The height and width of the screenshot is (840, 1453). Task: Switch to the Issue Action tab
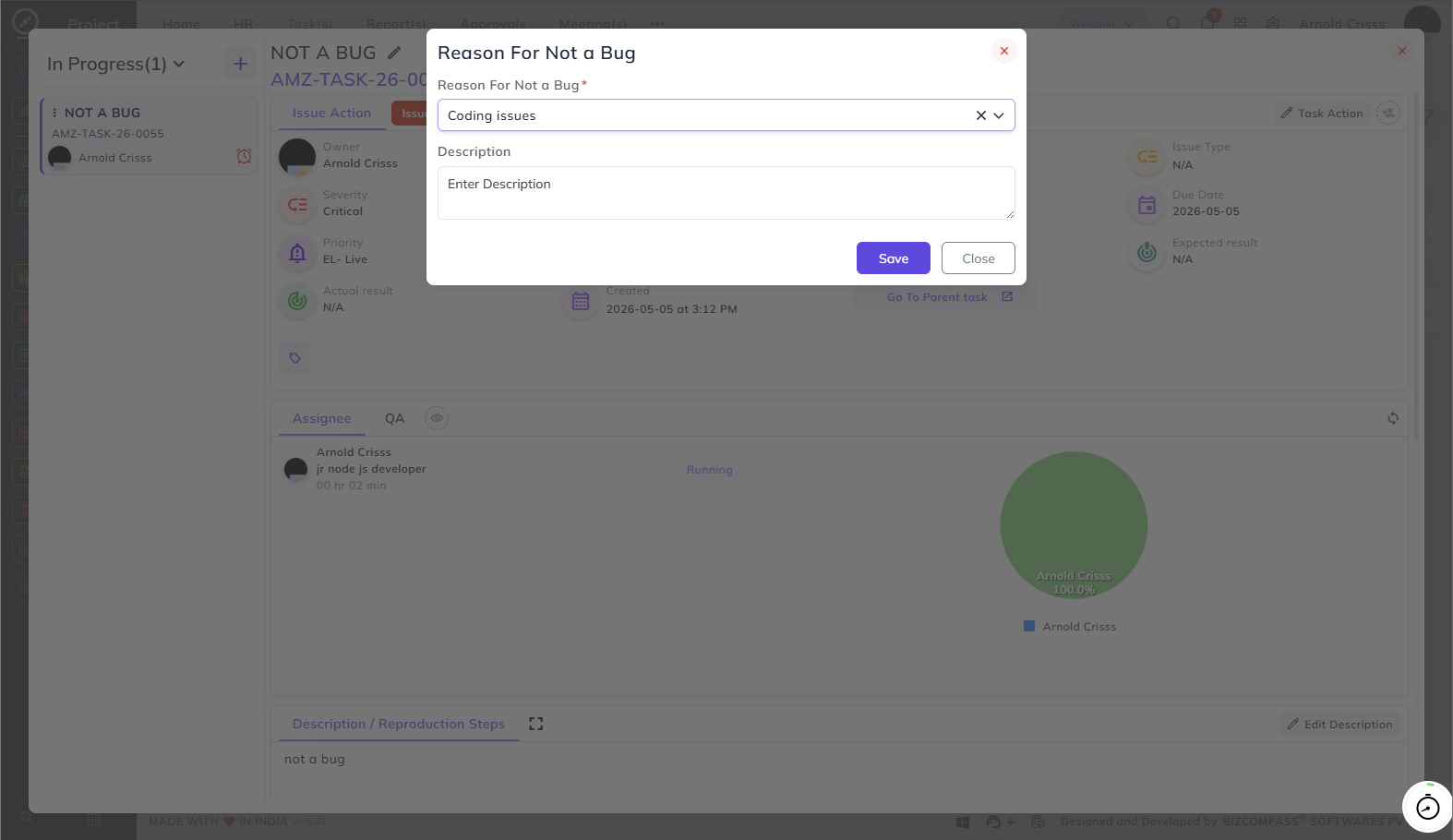(x=331, y=113)
